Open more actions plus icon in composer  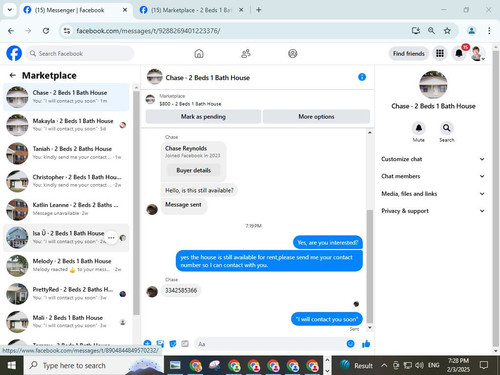click(x=147, y=343)
